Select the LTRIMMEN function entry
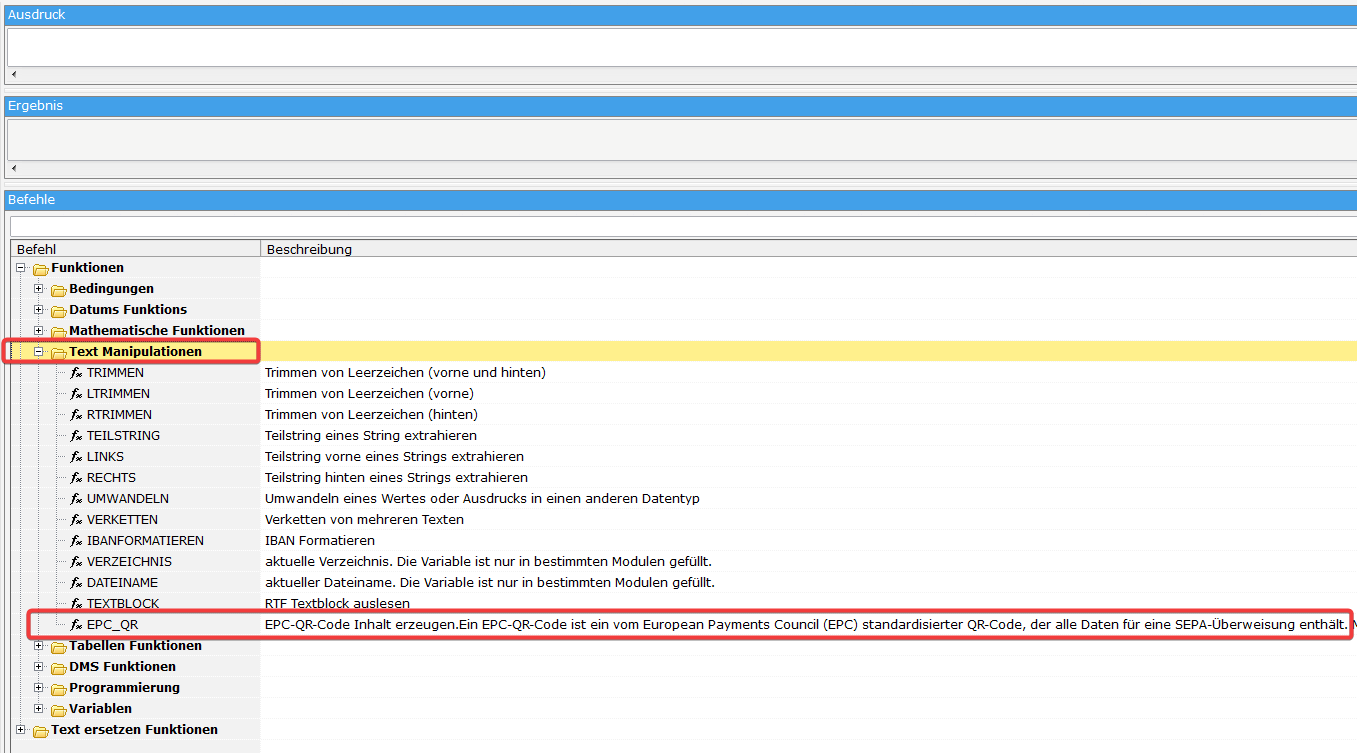Viewport: 1357px width, 753px height. (x=118, y=394)
